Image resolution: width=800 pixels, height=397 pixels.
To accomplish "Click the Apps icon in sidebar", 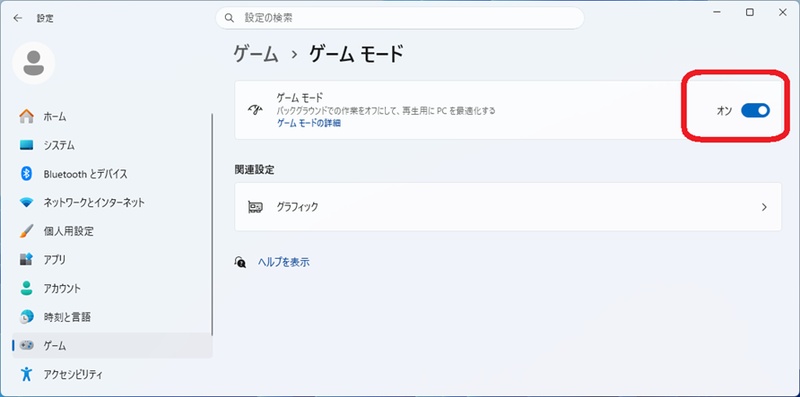I will coord(27,260).
